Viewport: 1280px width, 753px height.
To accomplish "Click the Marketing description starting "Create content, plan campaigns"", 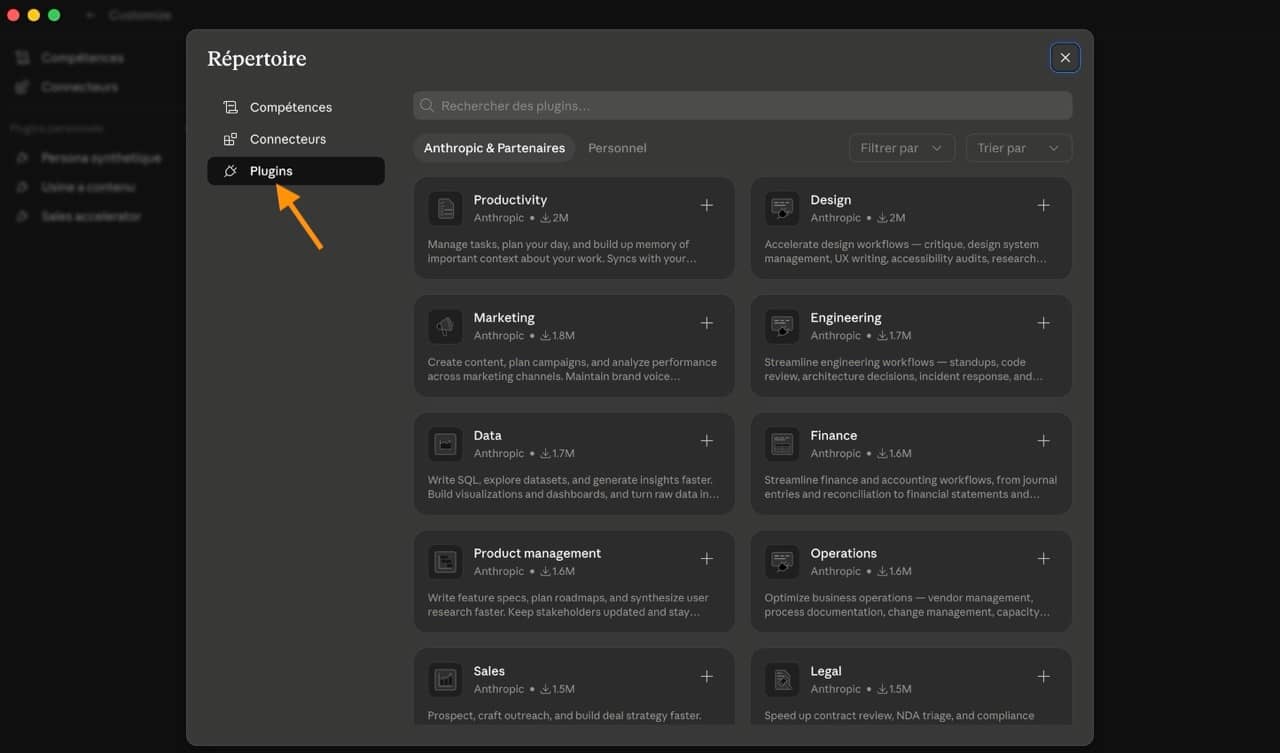I will coord(572,369).
